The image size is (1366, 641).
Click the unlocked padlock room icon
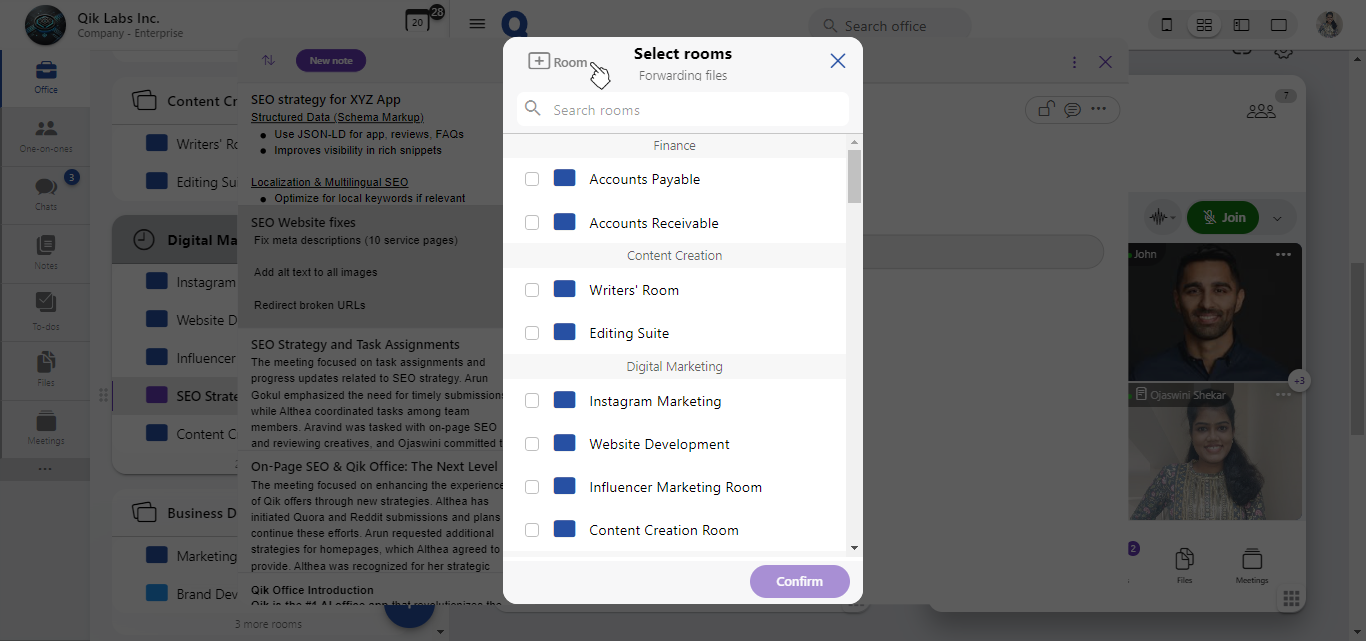point(1046,109)
